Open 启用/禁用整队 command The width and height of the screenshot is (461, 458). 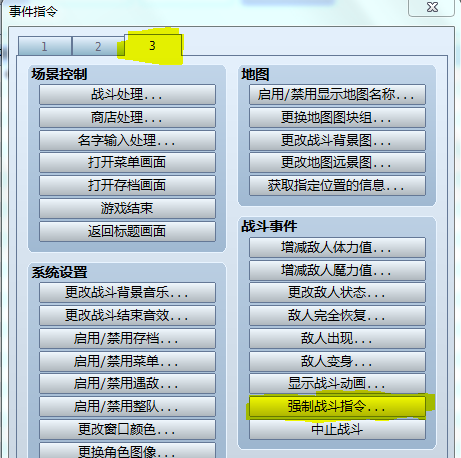pos(127,406)
